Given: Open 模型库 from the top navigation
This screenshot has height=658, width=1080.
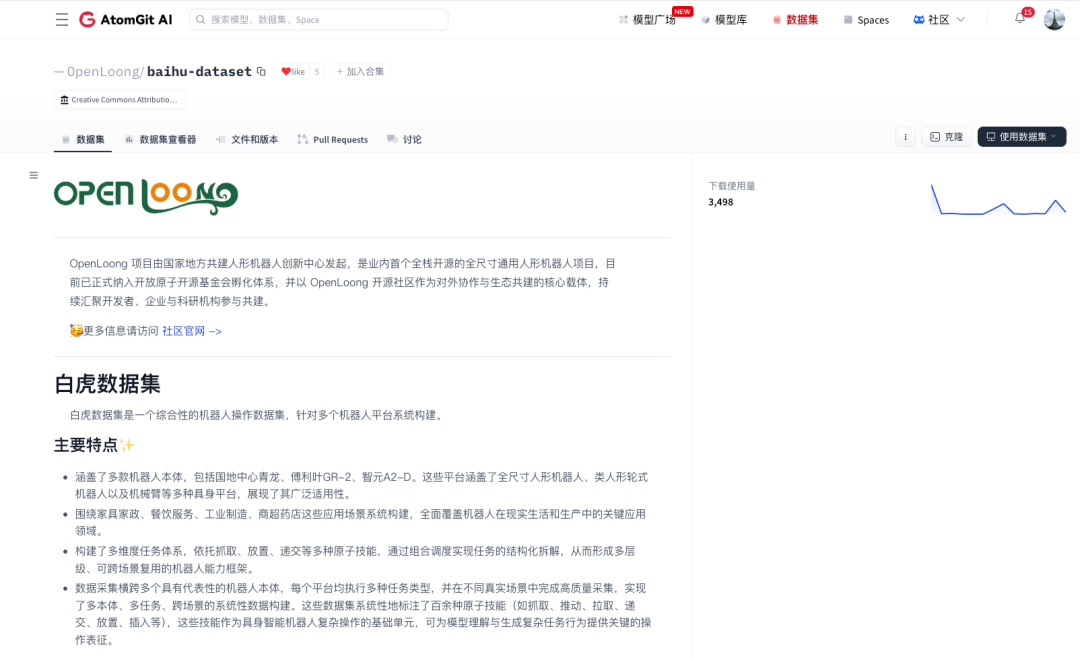Looking at the screenshot, I should click(x=724, y=20).
